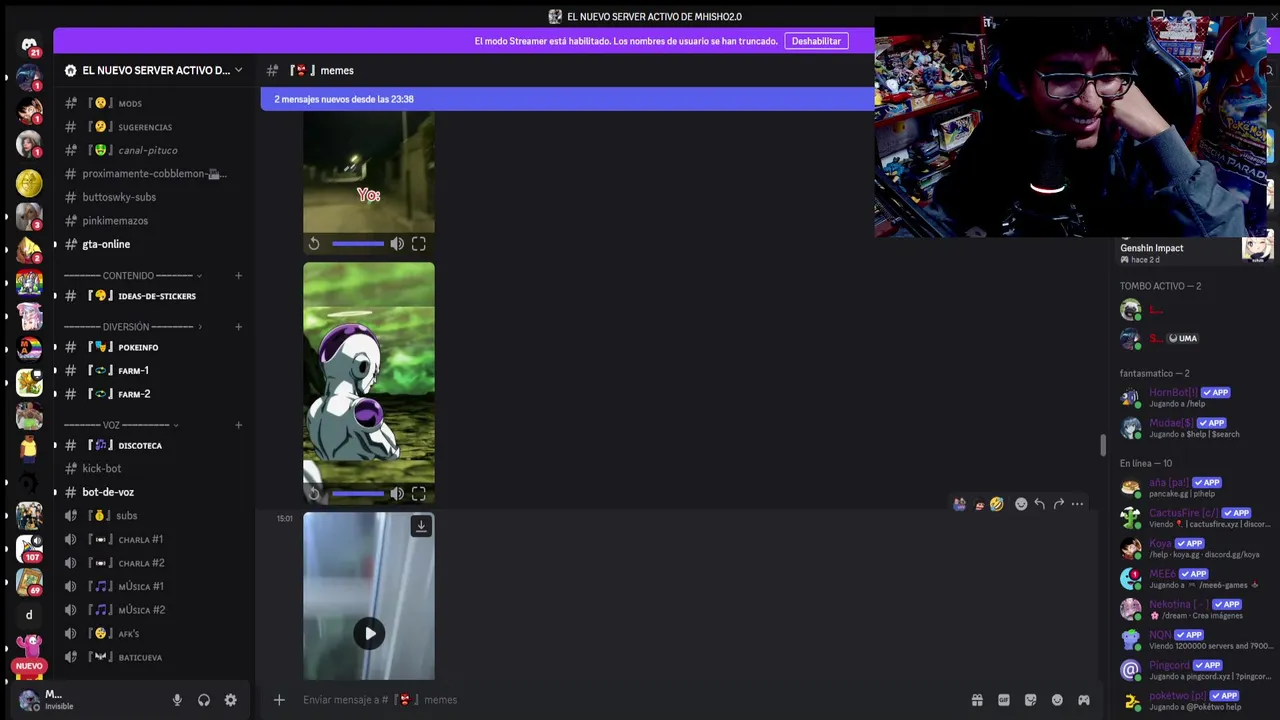This screenshot has height=720, width=1280.
Task: React with laughing emoji quick reaction
Action: coord(997,504)
